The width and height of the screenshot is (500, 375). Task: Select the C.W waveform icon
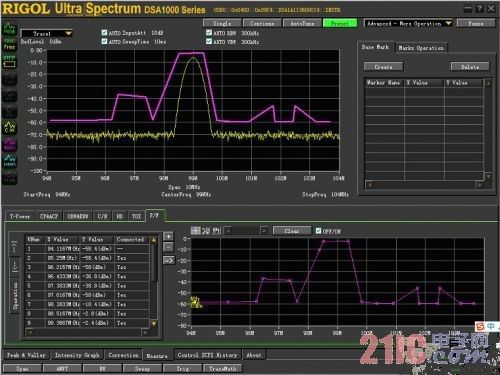9,127
